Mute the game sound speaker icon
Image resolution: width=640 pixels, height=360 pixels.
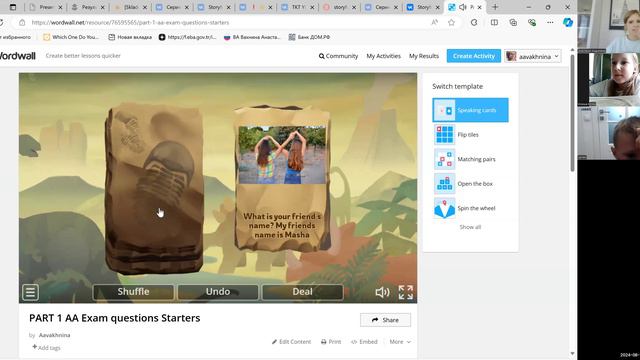pos(382,292)
